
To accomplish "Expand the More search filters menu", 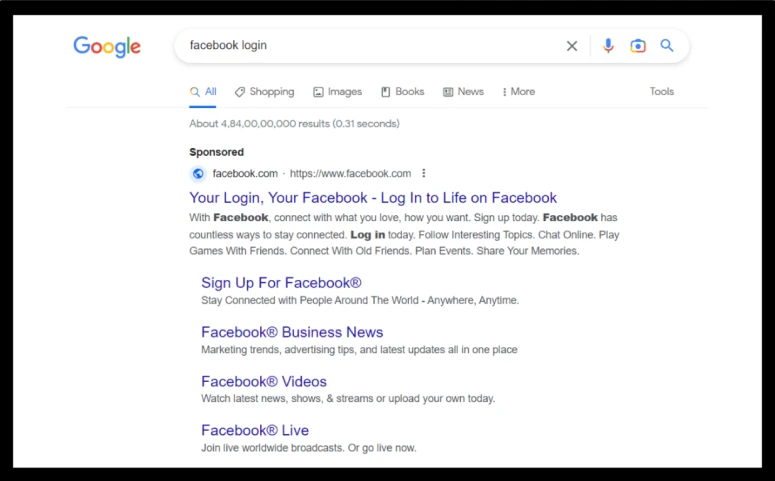I will click(x=518, y=91).
